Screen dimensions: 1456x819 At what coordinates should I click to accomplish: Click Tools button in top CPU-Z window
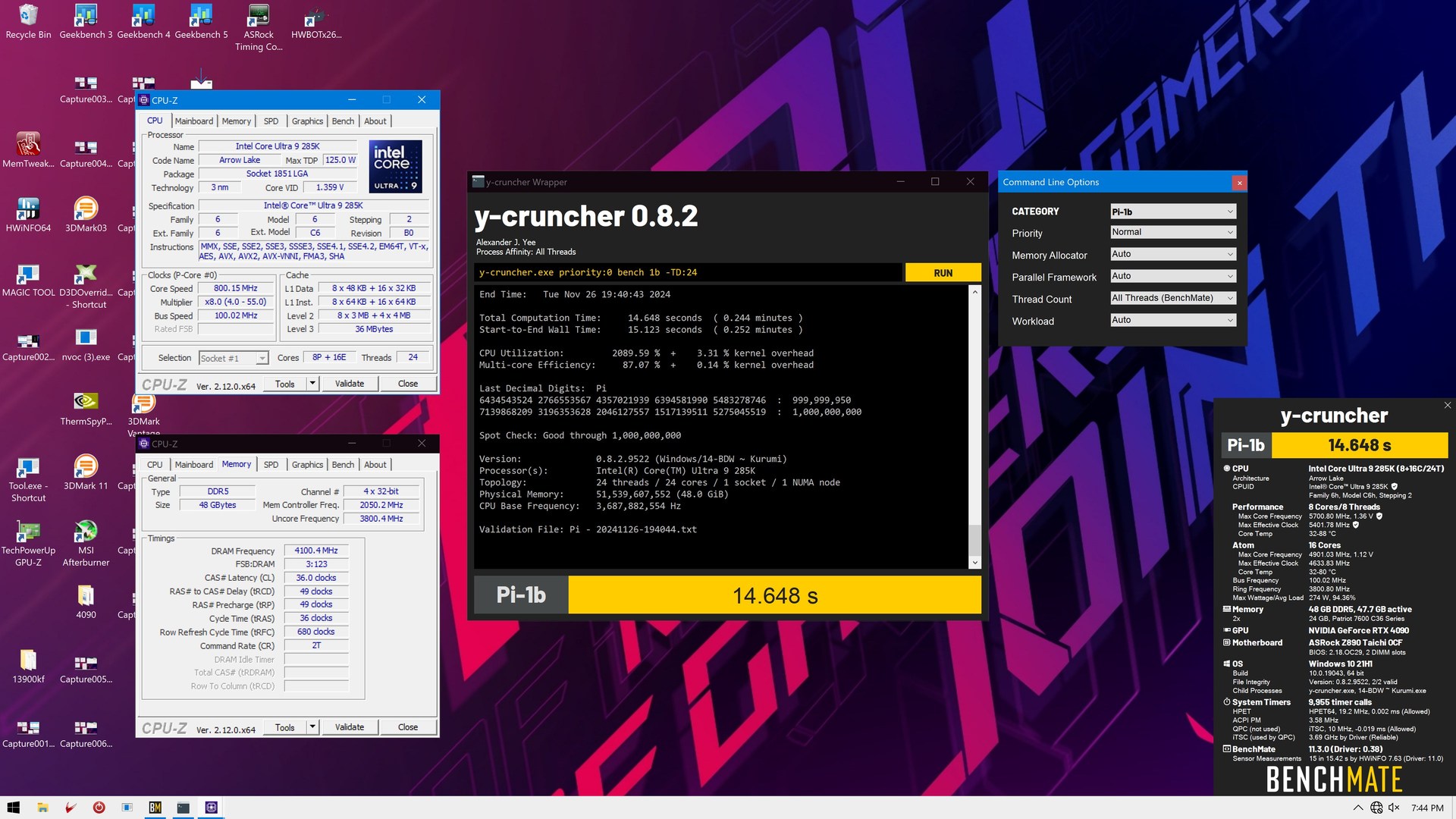coord(285,384)
